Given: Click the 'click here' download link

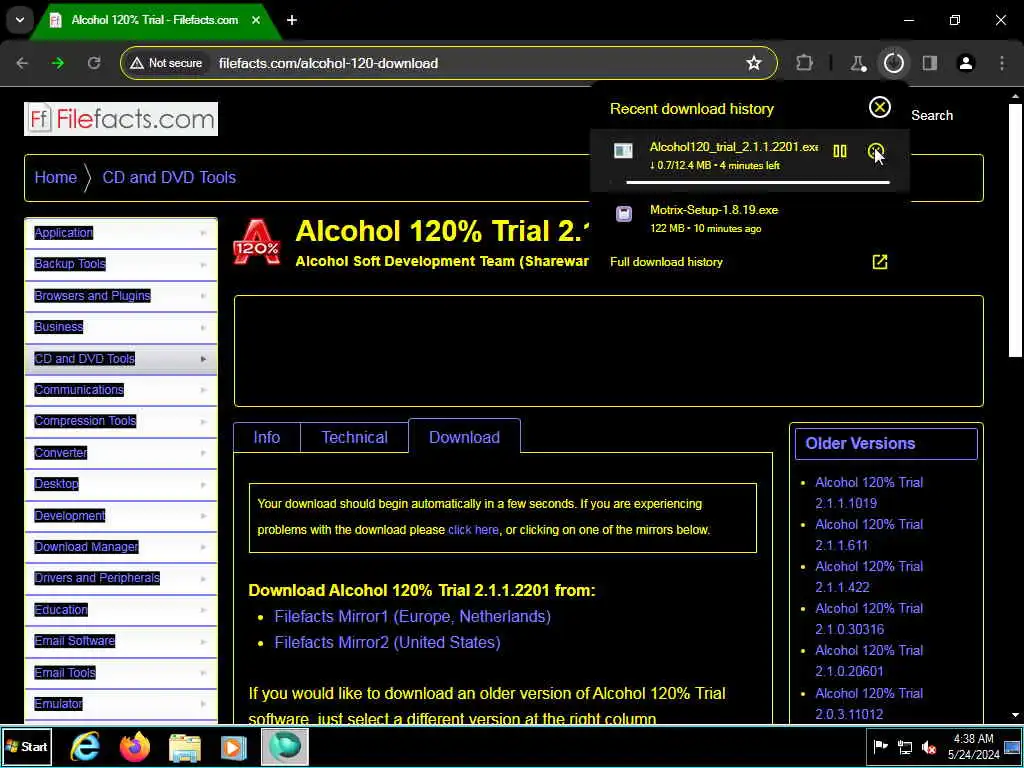Looking at the screenshot, I should pyautogui.click(x=473, y=530).
